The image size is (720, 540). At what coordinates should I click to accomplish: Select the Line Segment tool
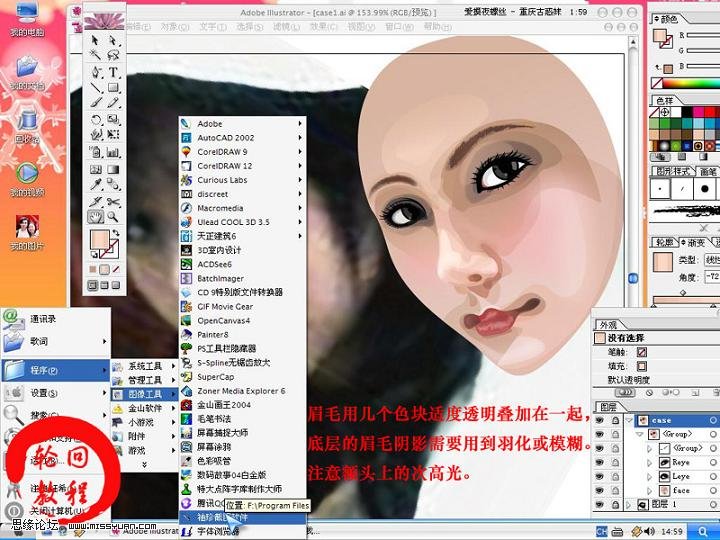click(96, 87)
